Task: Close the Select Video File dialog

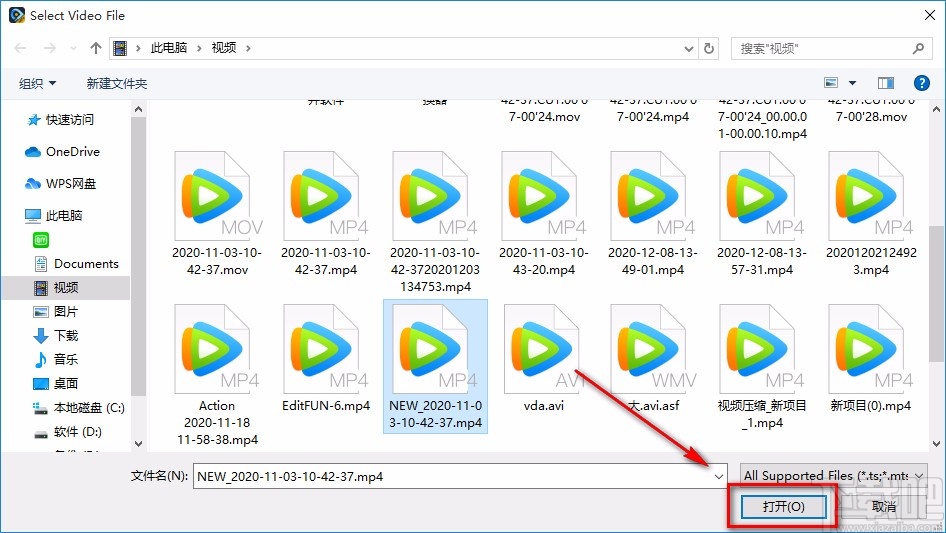Action: tap(930, 16)
